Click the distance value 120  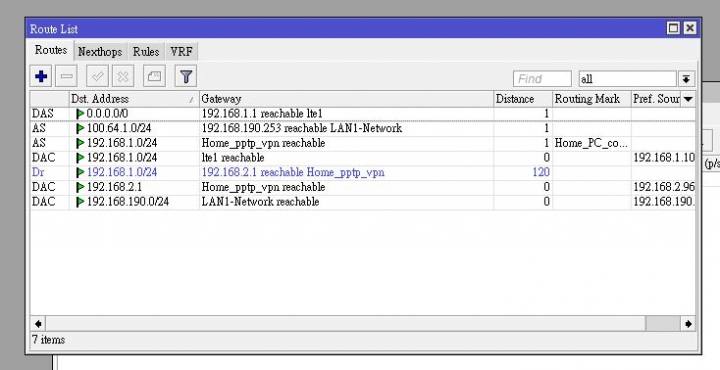(x=541, y=172)
